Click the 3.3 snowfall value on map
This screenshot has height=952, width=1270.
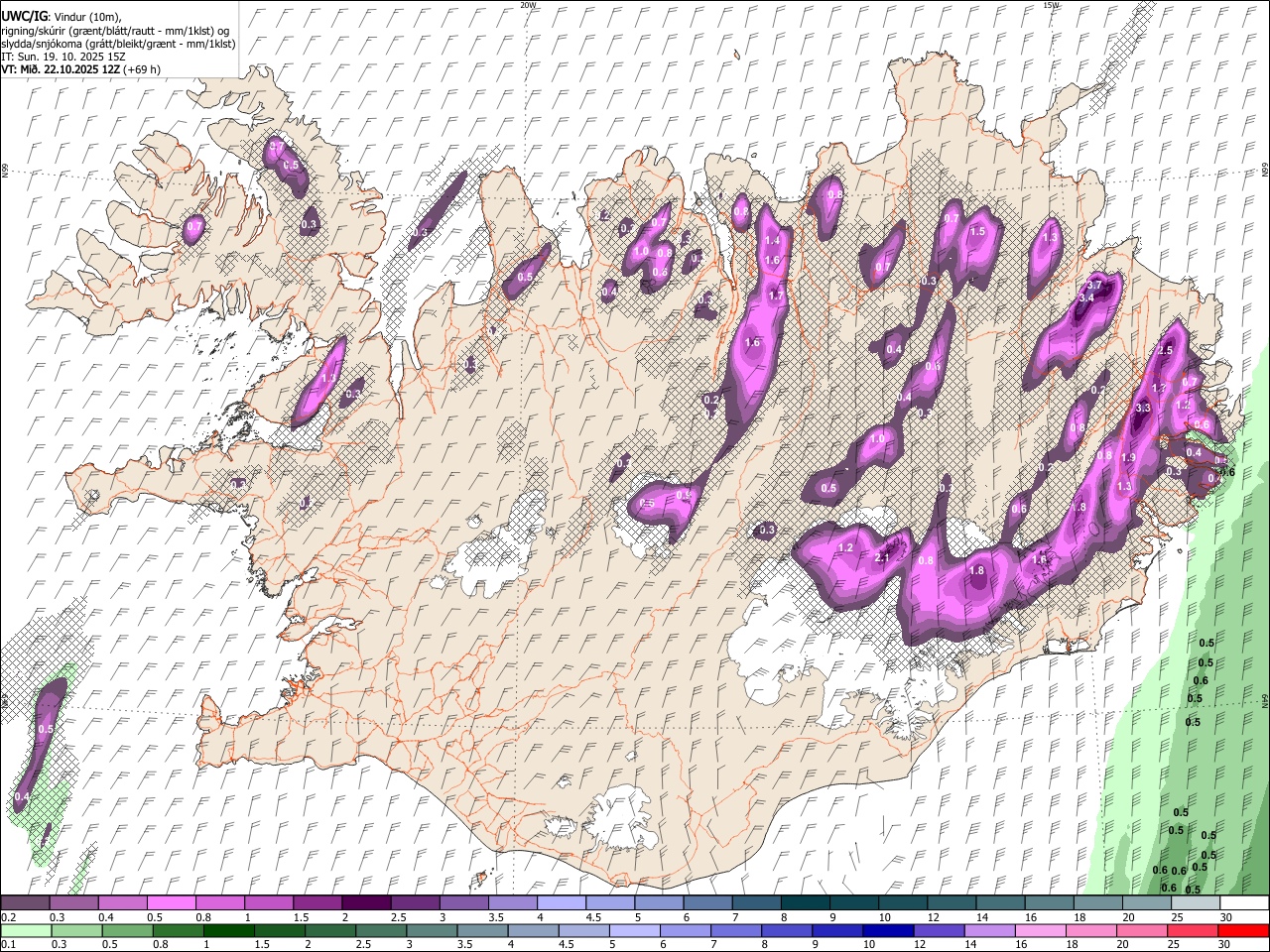pyautogui.click(x=1142, y=408)
